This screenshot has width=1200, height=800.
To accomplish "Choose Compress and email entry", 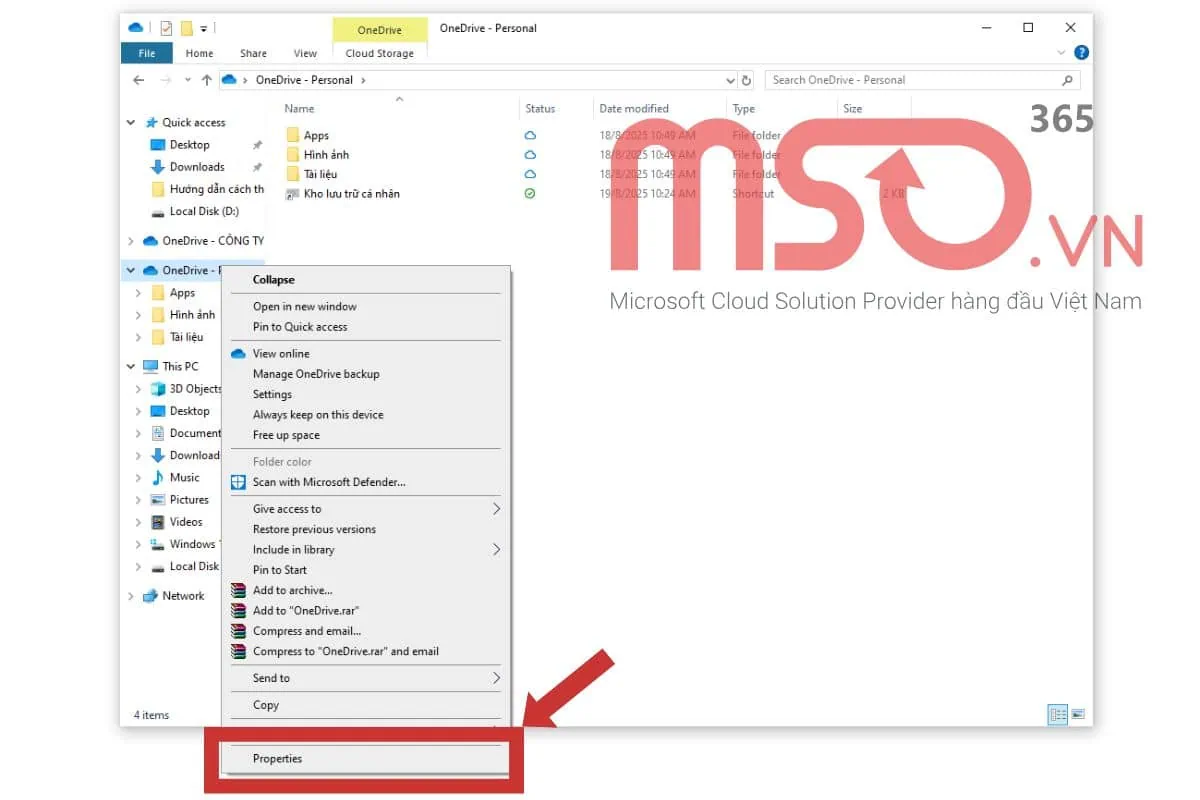I will 366,631.
